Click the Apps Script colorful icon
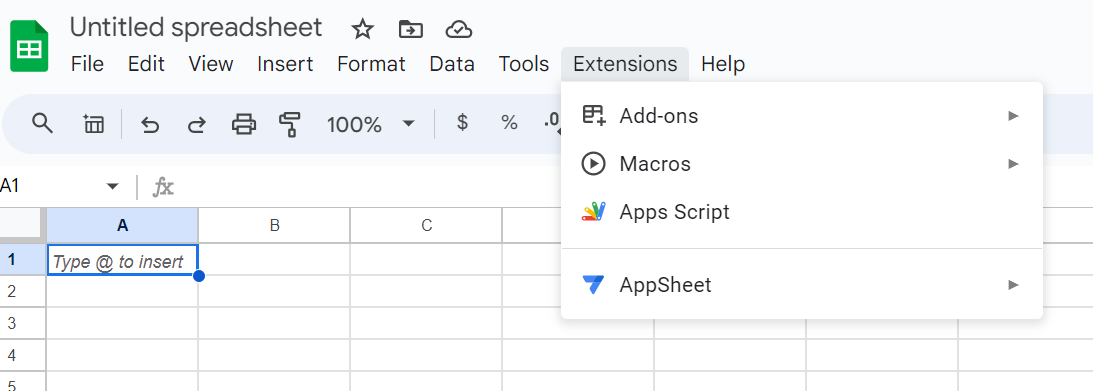This screenshot has width=1093, height=391. tap(593, 211)
